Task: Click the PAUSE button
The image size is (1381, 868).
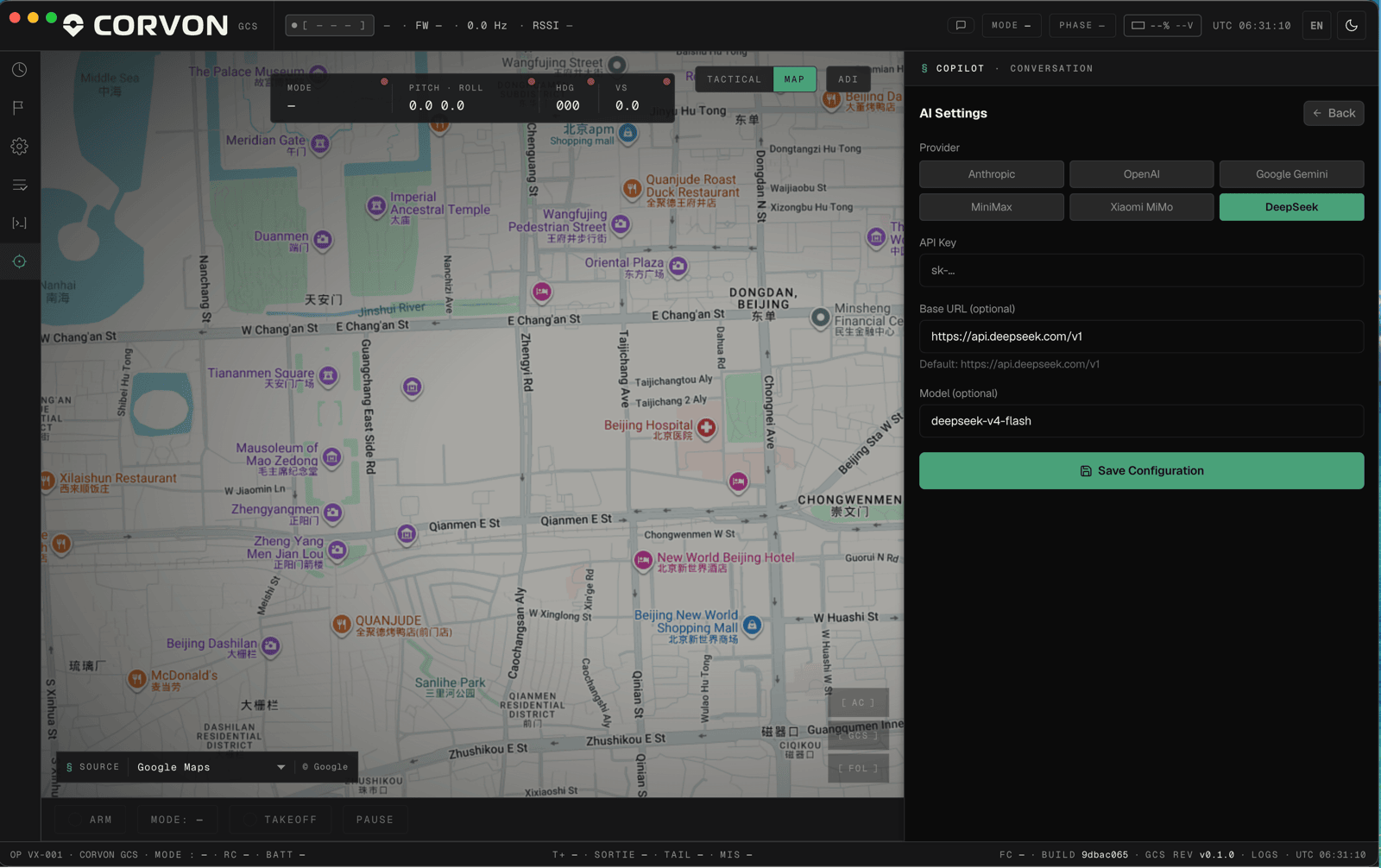Action: point(375,820)
